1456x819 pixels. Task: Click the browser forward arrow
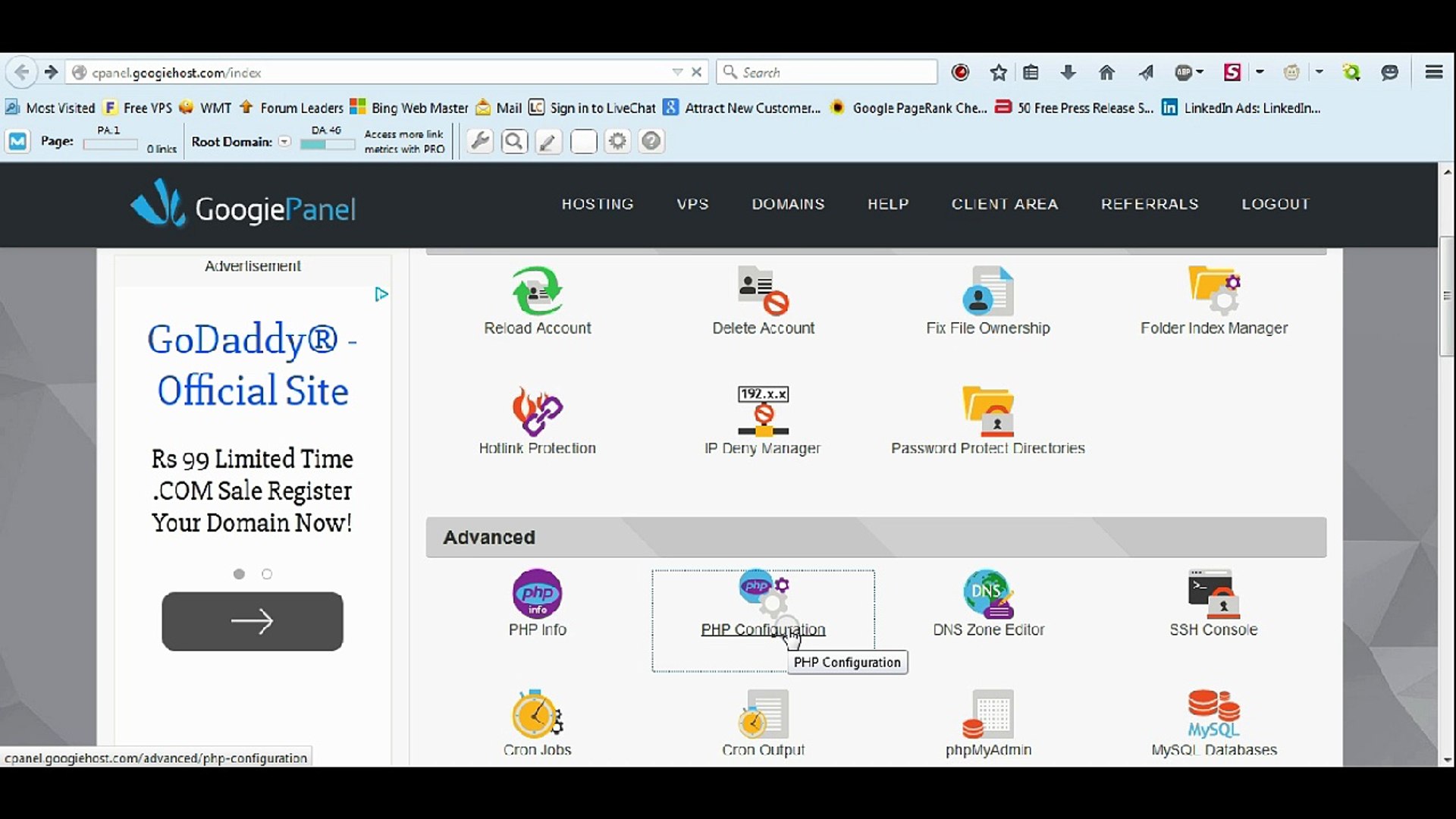(x=51, y=72)
